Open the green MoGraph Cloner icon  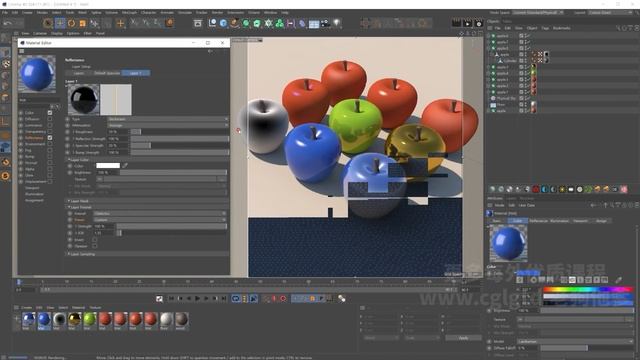280,23
